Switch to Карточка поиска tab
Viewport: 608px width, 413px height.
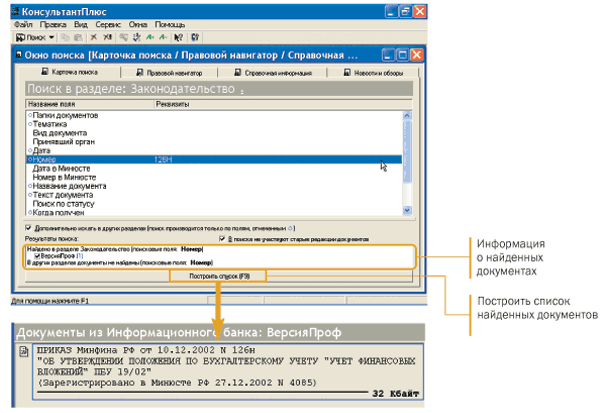coord(70,72)
